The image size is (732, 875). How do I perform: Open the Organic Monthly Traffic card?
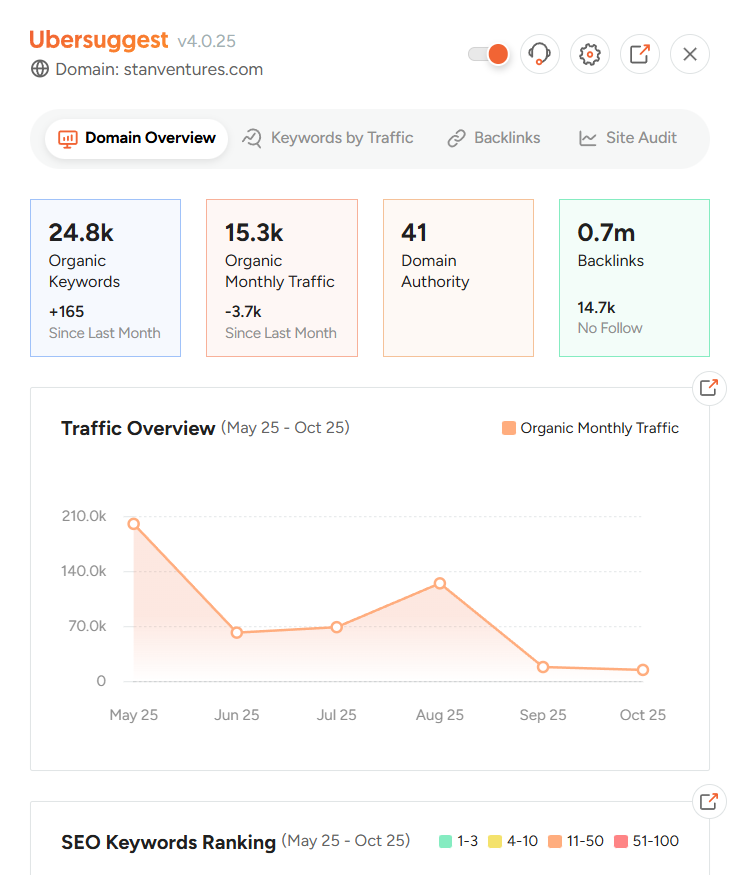281,278
